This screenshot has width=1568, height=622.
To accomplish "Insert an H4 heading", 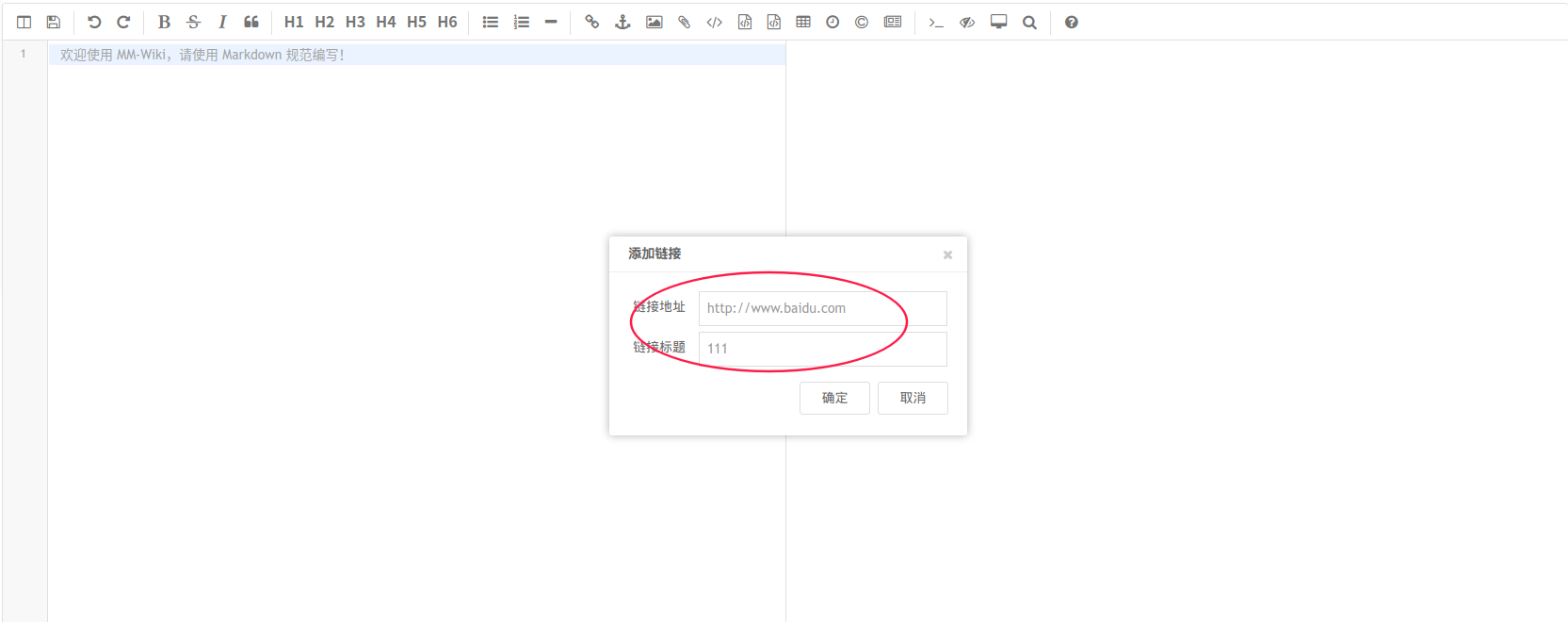I will (386, 22).
